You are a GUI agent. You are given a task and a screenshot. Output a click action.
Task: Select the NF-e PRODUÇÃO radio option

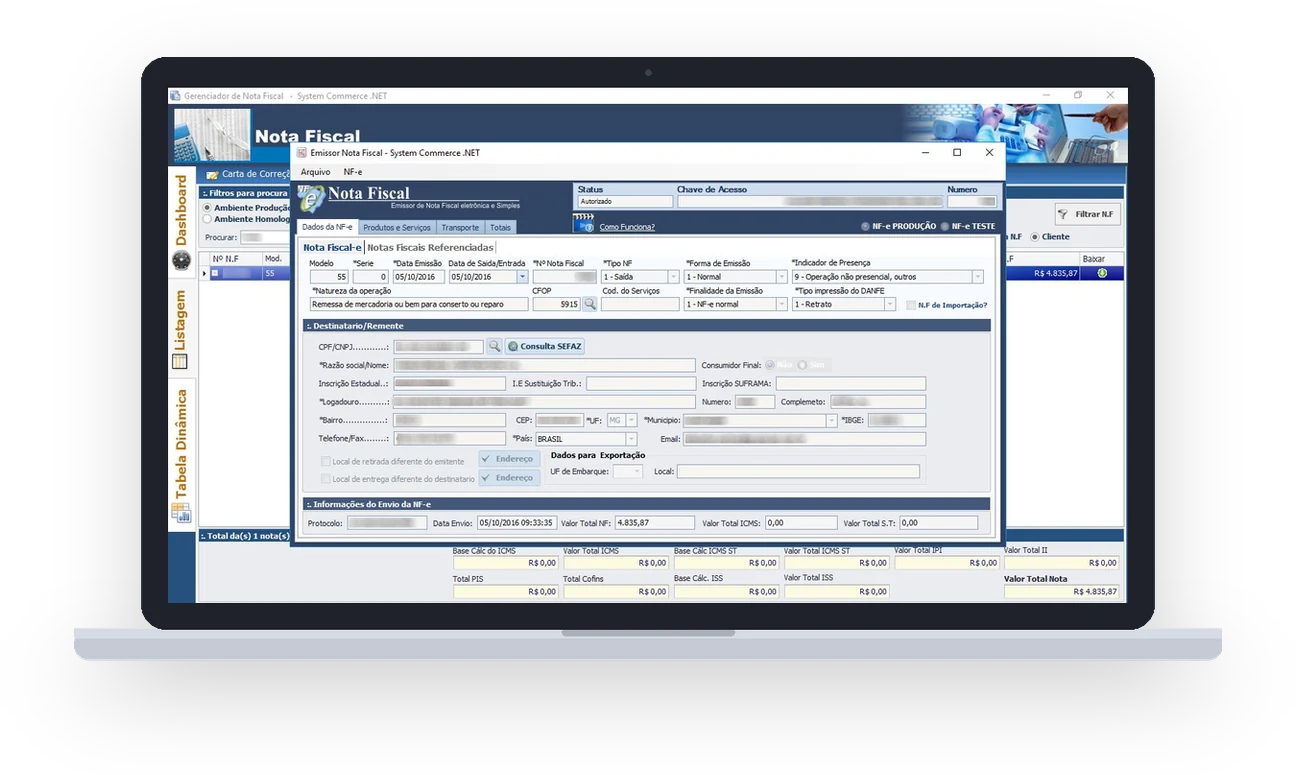click(866, 227)
